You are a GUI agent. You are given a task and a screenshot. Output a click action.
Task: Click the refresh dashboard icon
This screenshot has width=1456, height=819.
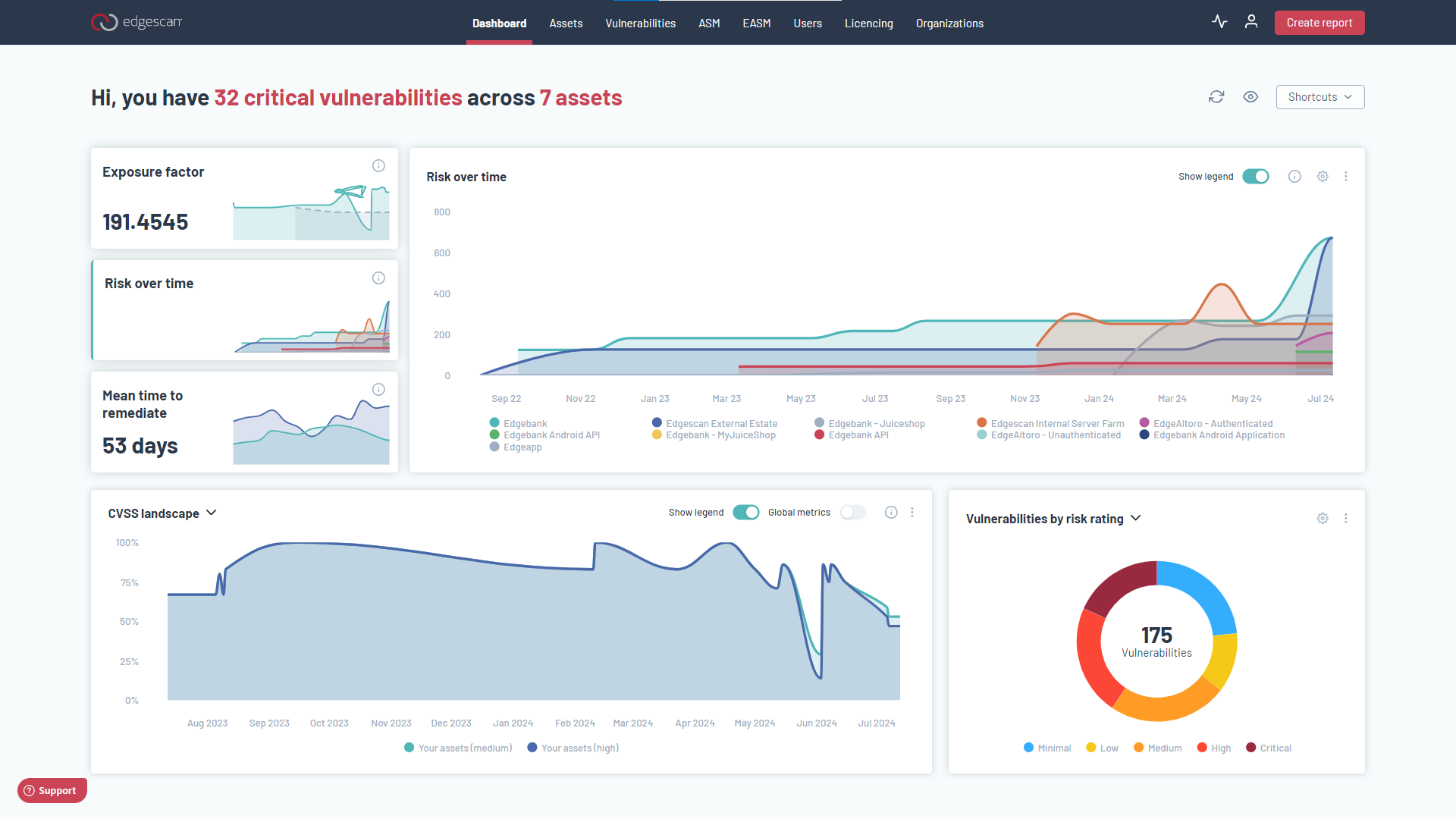click(1216, 97)
